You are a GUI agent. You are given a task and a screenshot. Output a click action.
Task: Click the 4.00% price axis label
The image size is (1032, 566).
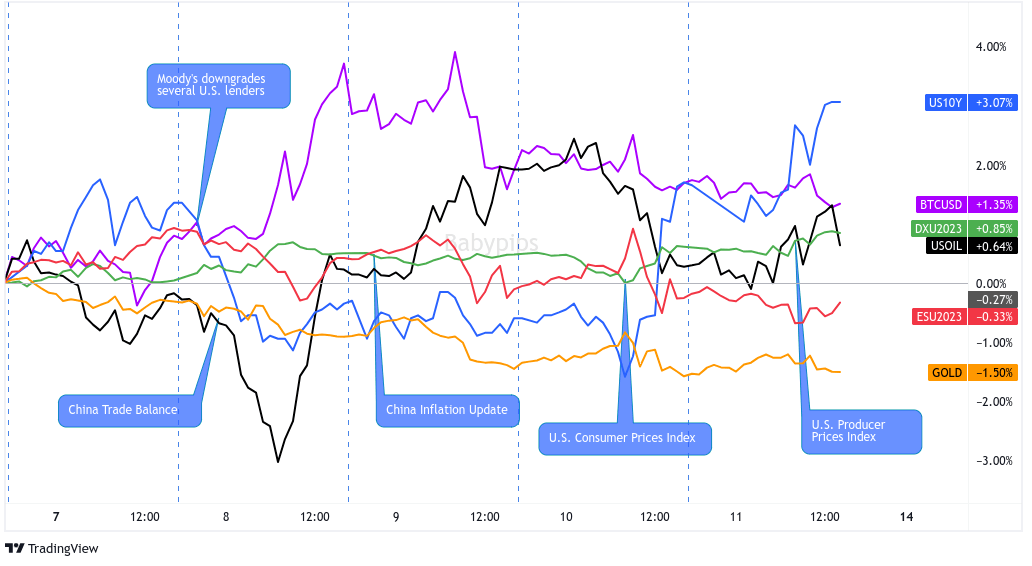pos(991,46)
